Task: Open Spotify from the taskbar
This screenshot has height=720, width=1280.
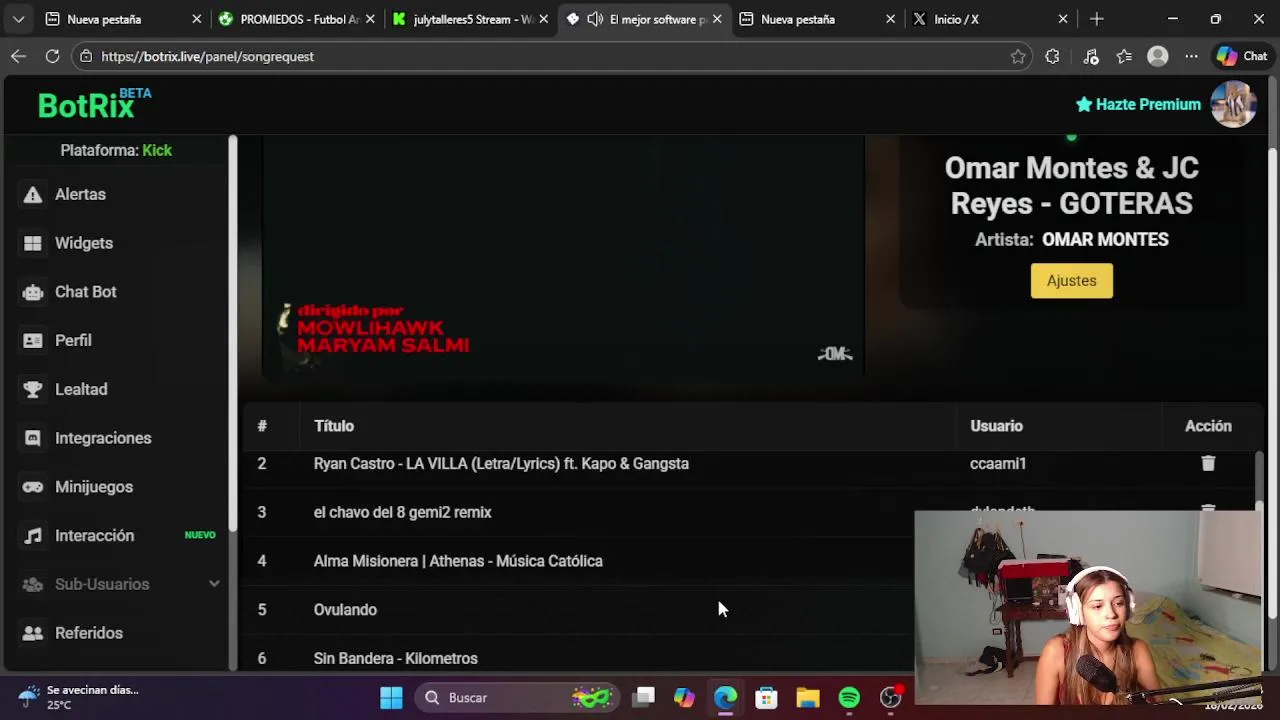Action: point(849,698)
